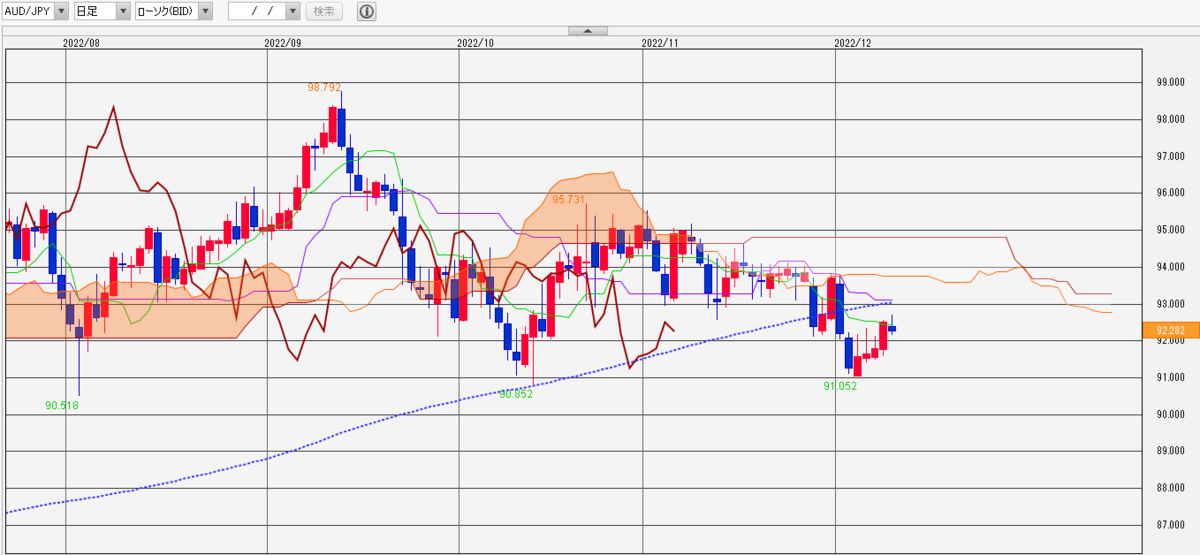The width and height of the screenshot is (1200, 555).
Task: Collapse the top panel with the up-arrow handle
Action: tap(588, 31)
